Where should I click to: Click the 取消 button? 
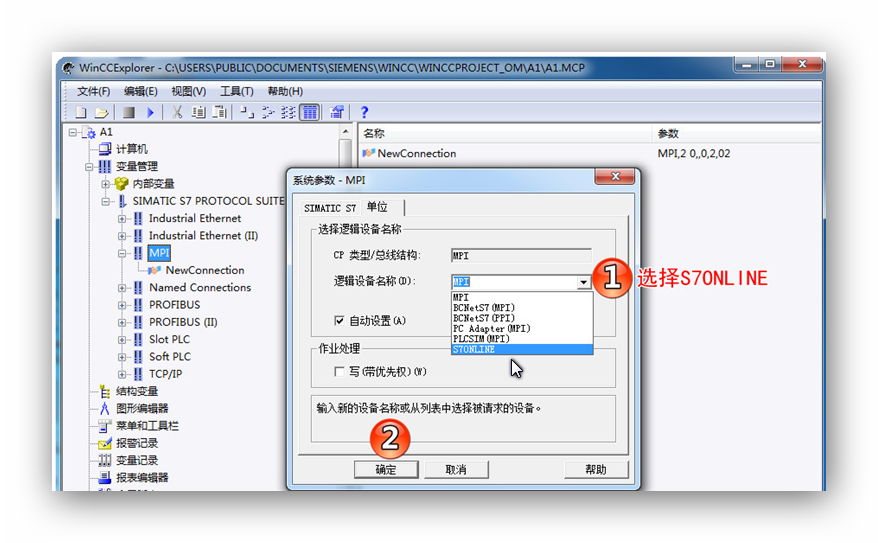click(456, 470)
